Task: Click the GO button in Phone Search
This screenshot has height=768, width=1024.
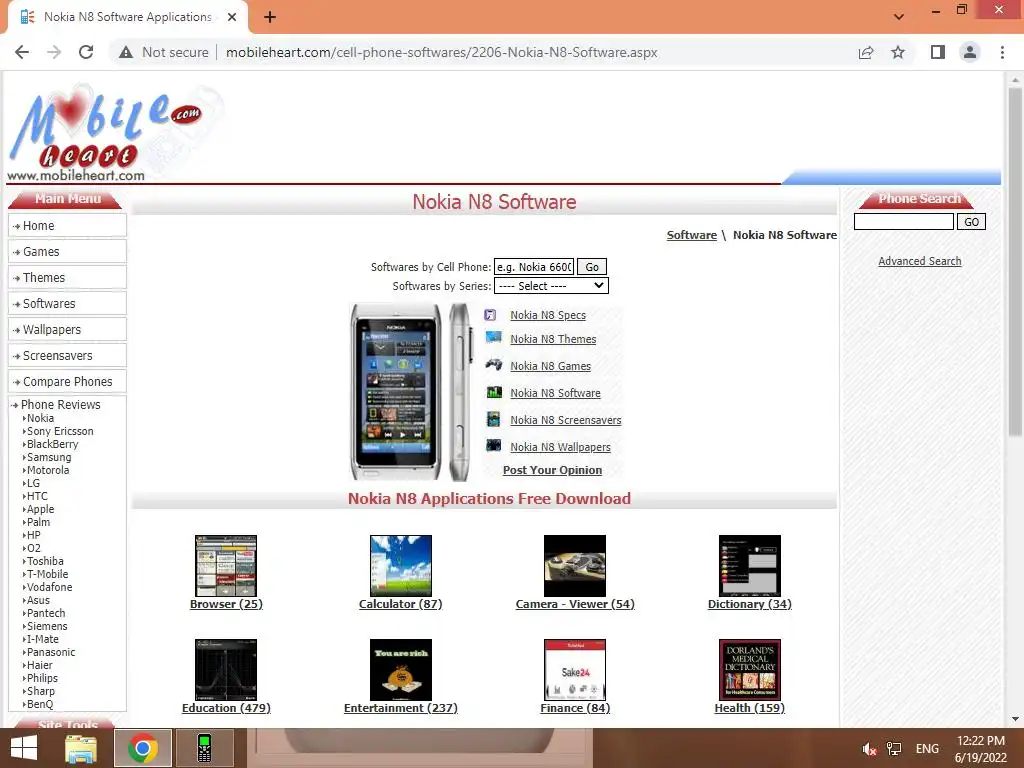Action: (x=971, y=222)
